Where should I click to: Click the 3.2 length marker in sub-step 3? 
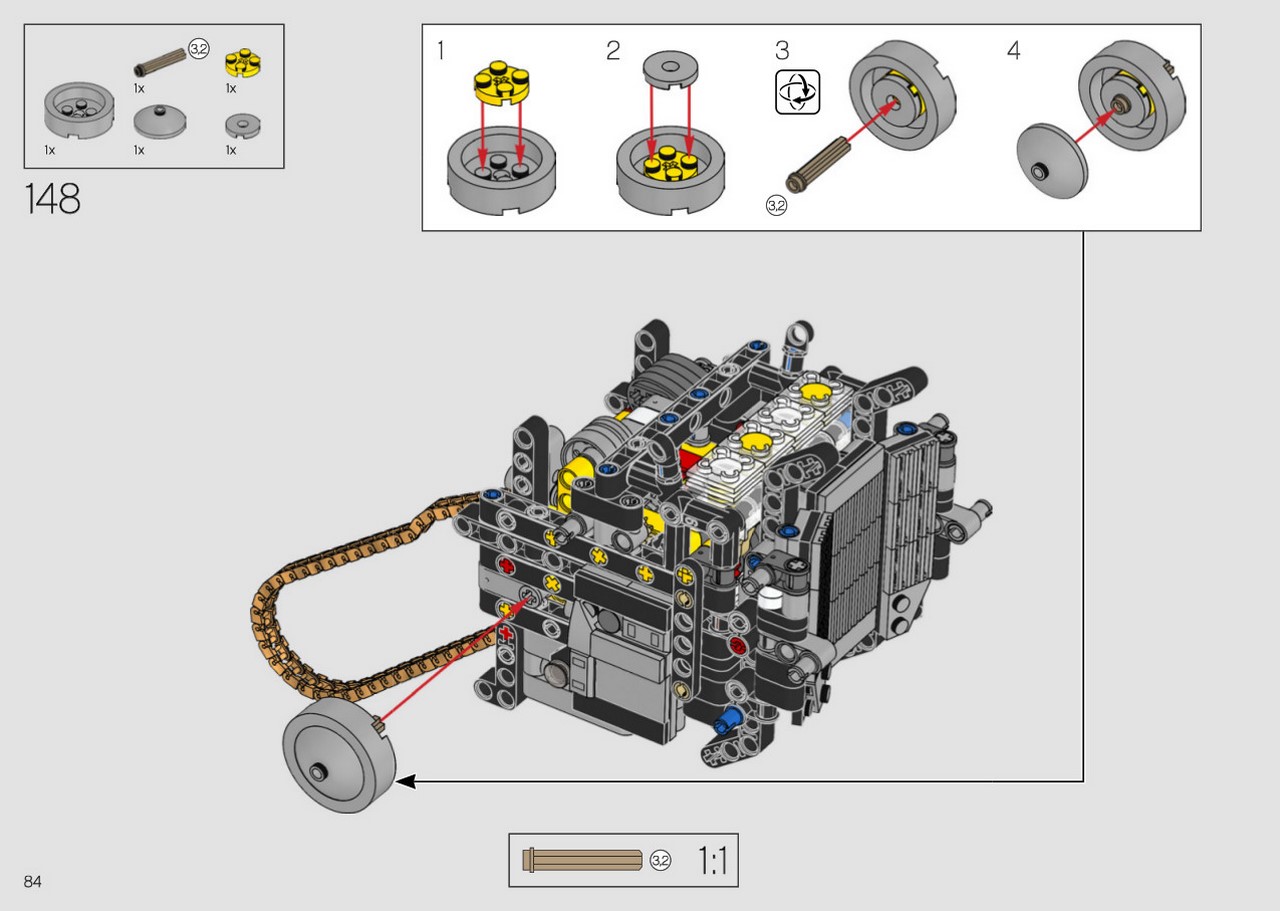tap(776, 206)
